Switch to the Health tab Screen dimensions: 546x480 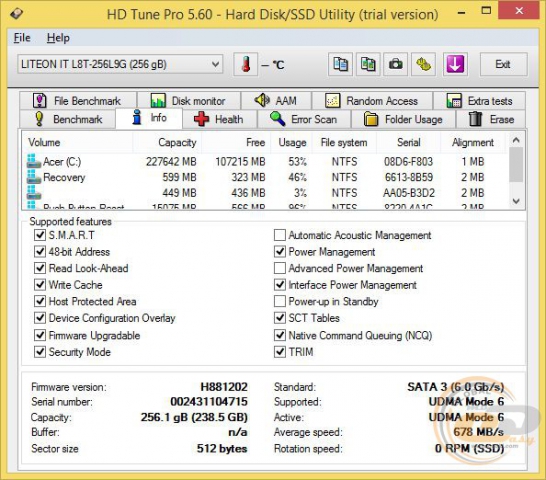coord(219,119)
